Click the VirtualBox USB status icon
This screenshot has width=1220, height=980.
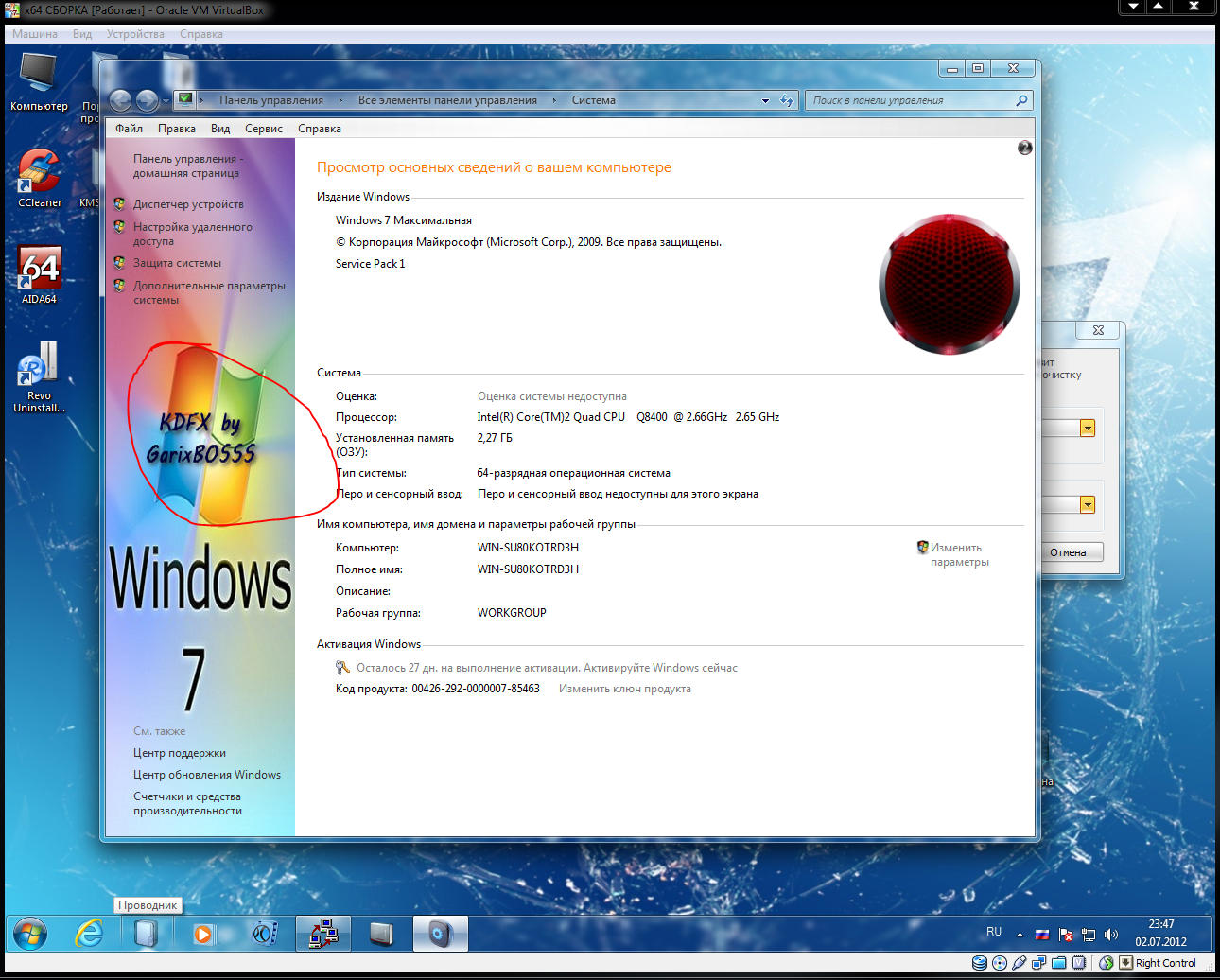[x=1020, y=963]
